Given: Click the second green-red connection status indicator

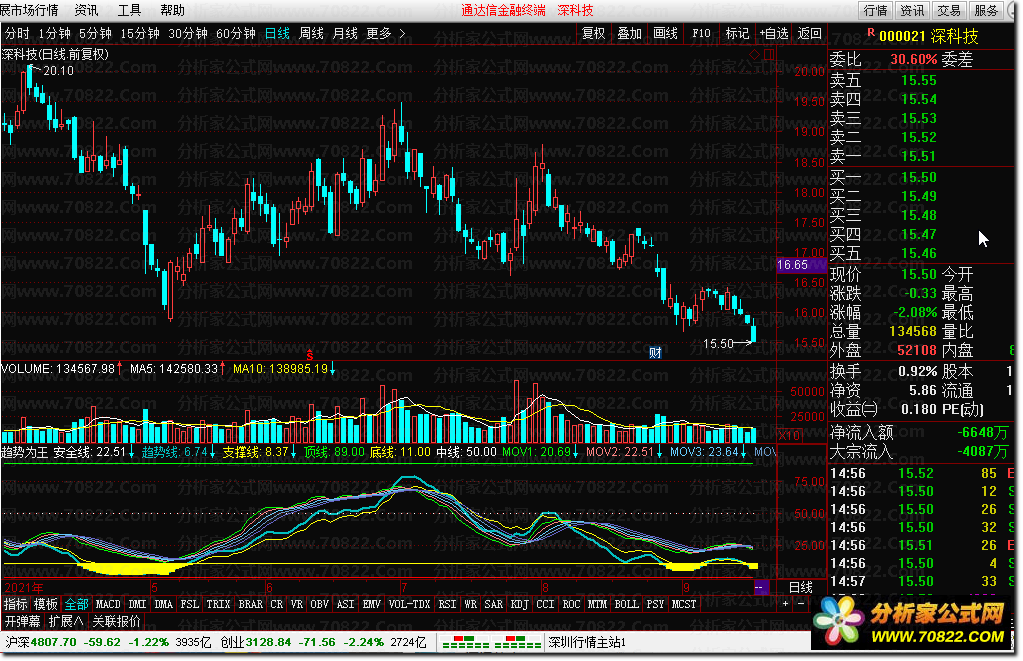Looking at the screenshot, I should click(x=517, y=642).
